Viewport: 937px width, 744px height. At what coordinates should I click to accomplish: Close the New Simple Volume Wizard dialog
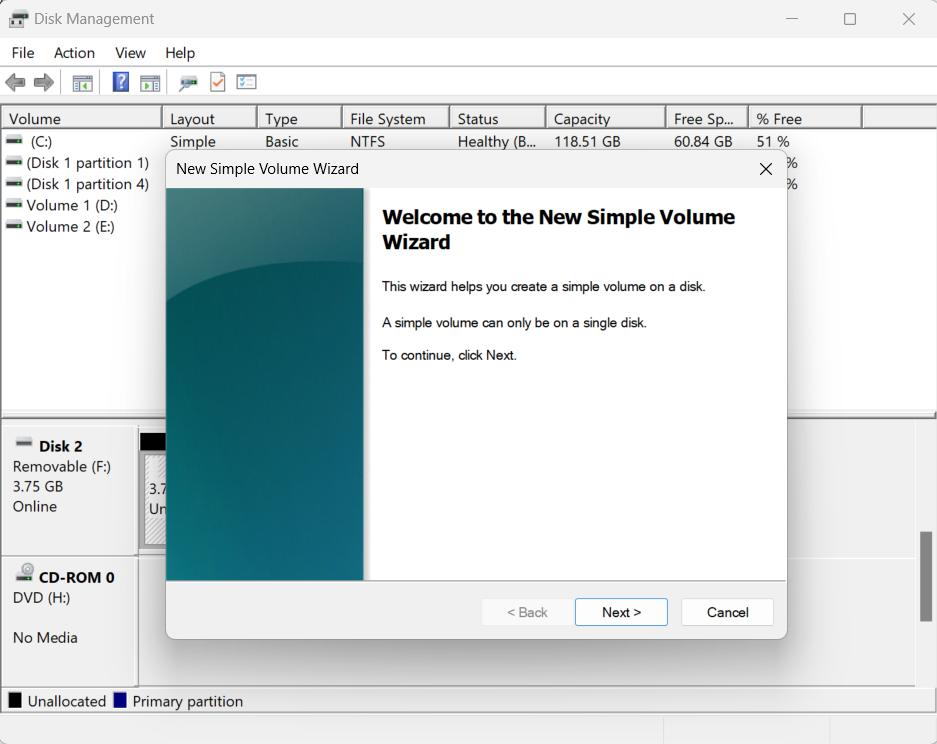(766, 169)
